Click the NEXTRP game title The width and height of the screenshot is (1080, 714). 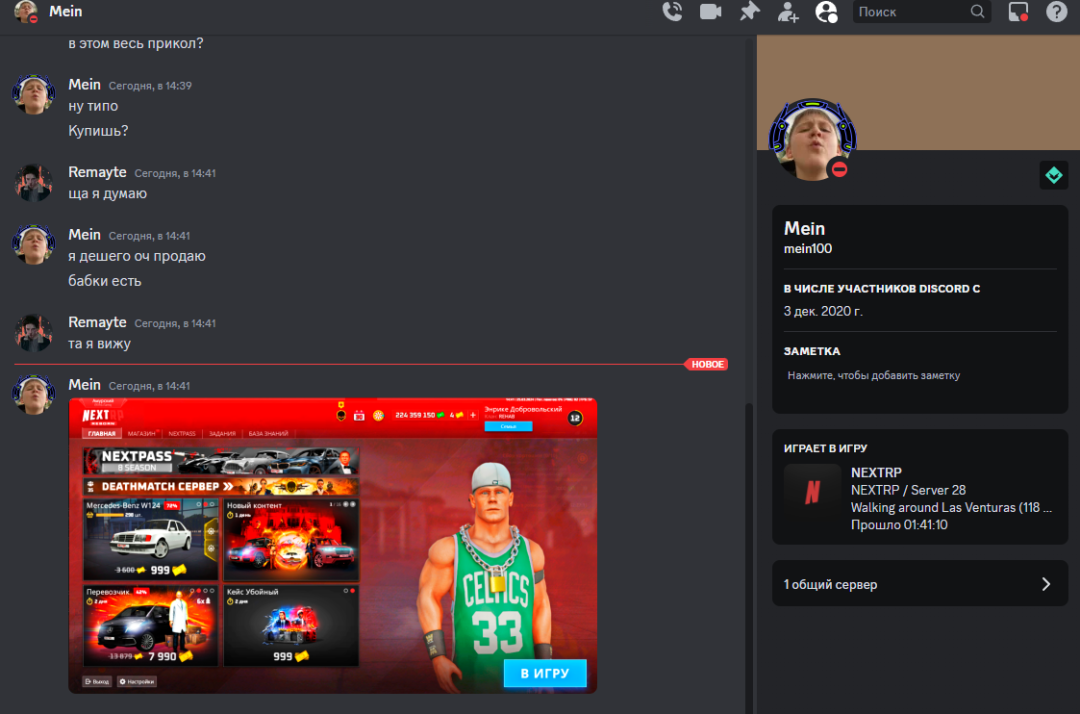point(876,472)
